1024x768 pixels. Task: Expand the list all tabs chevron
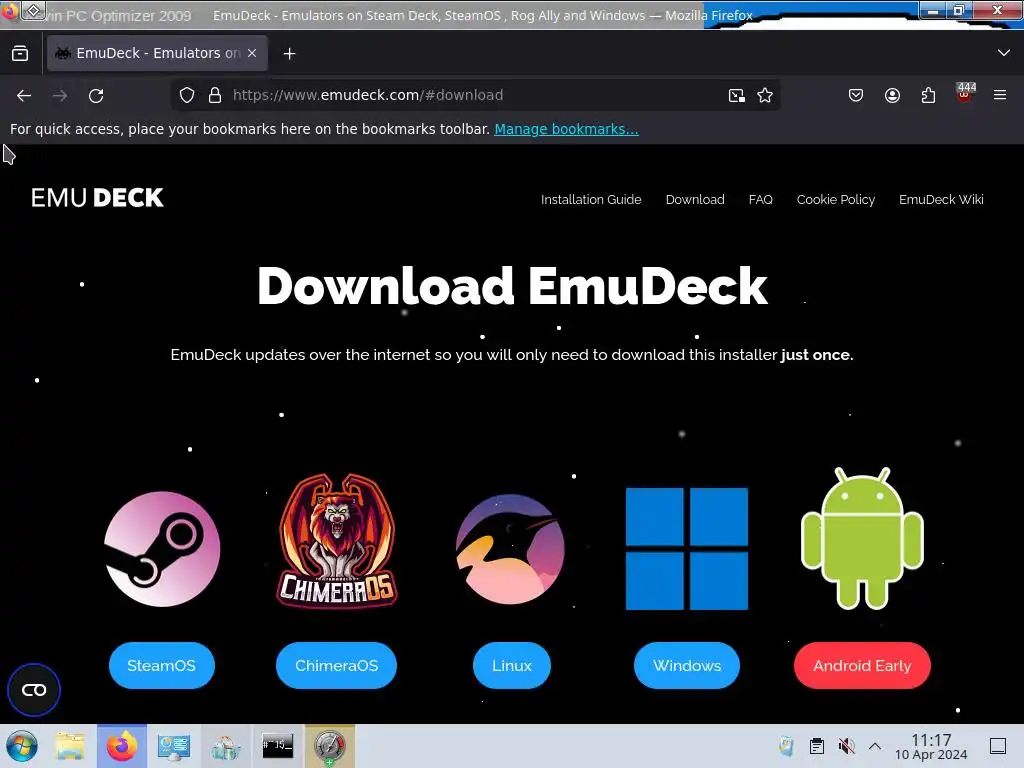pos(1004,53)
